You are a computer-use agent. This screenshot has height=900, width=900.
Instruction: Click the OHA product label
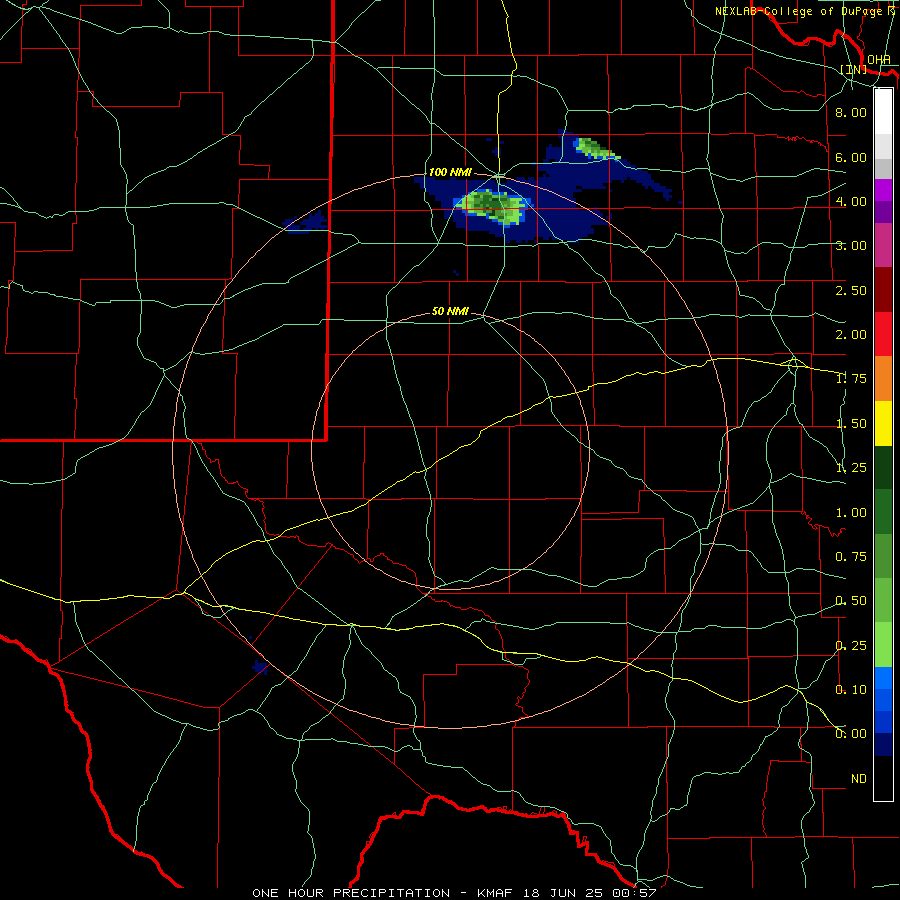click(x=879, y=60)
